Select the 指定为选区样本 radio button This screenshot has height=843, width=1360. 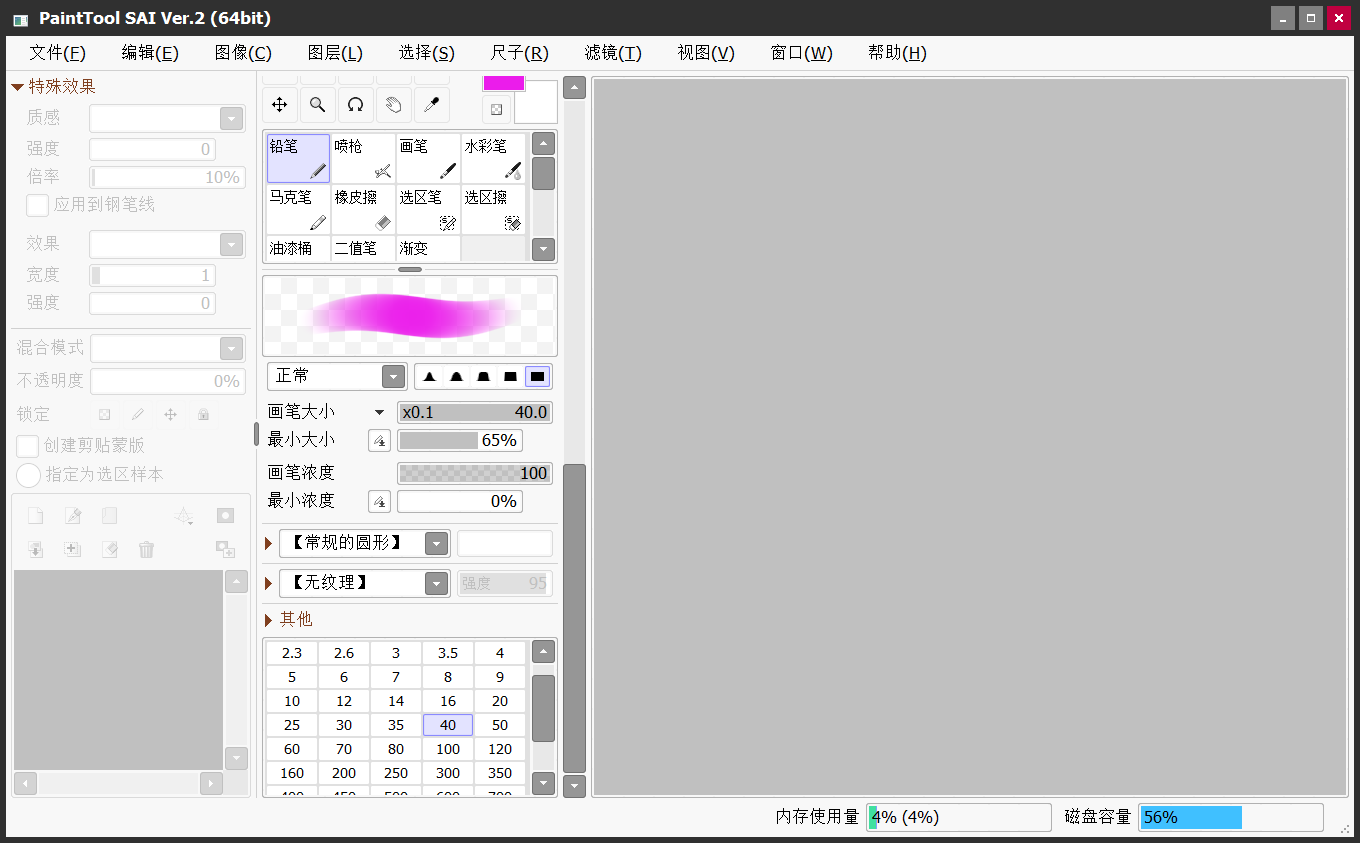(27, 475)
